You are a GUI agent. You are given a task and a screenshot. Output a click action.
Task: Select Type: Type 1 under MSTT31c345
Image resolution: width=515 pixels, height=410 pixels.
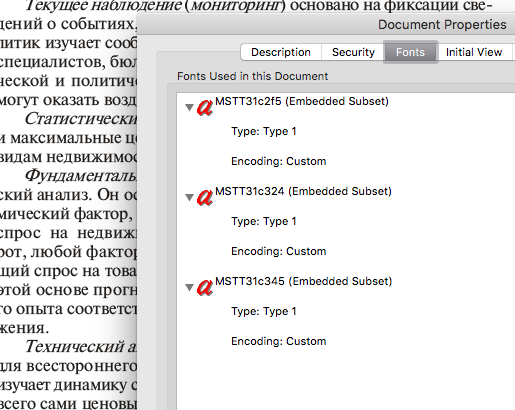264,311
